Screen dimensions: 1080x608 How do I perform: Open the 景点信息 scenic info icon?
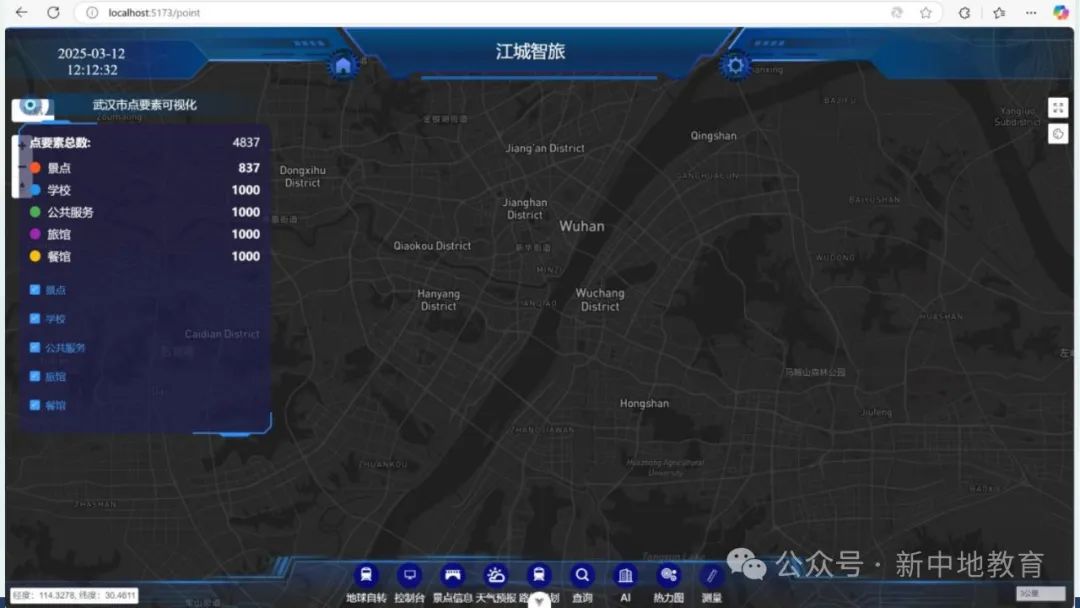453,575
